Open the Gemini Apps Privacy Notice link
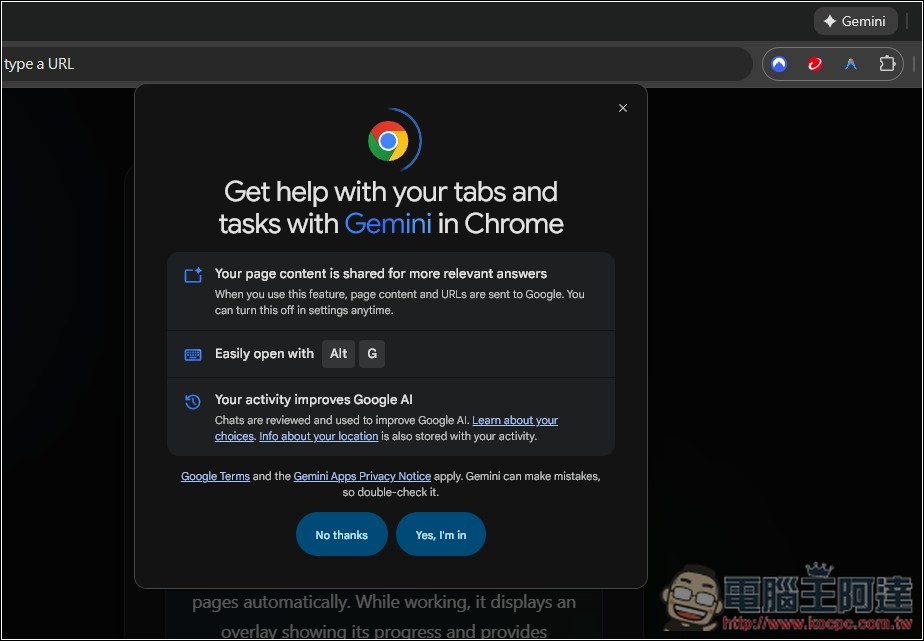 click(362, 476)
